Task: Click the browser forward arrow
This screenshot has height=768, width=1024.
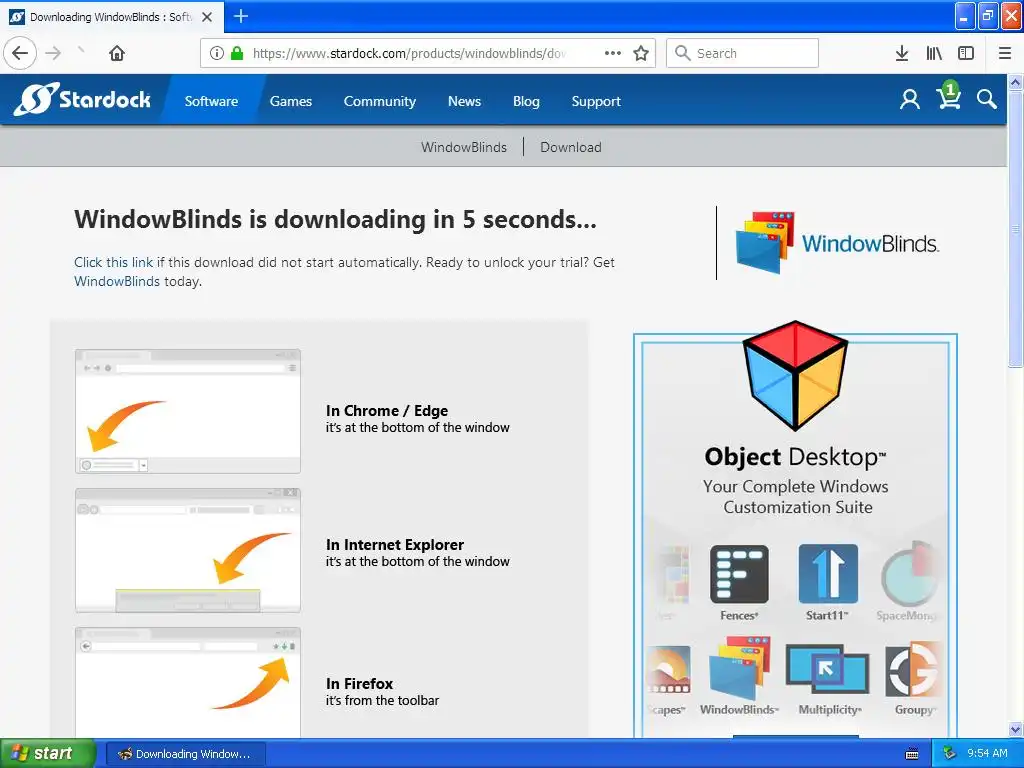Action: (54, 53)
